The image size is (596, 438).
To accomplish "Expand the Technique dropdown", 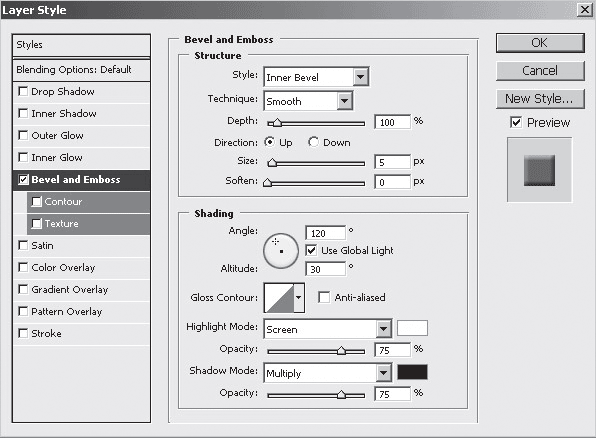I will [x=308, y=101].
